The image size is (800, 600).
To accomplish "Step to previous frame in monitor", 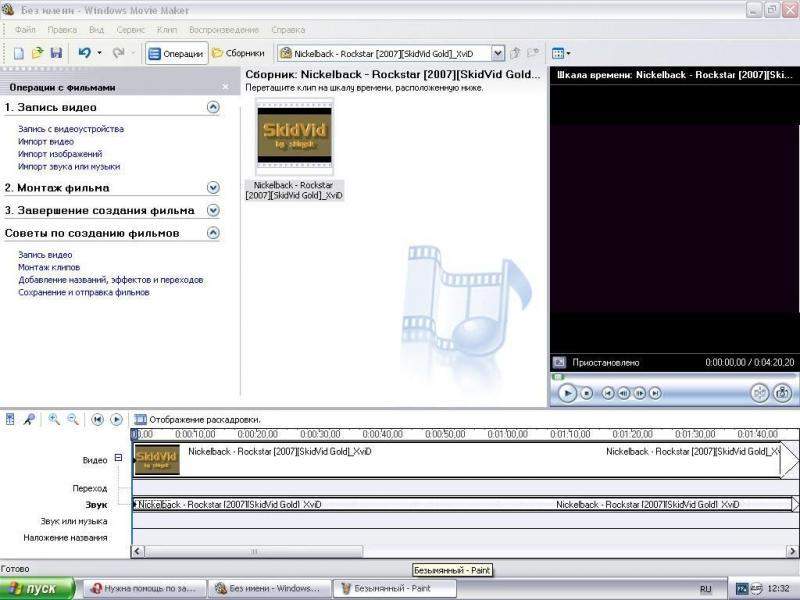I will (623, 393).
